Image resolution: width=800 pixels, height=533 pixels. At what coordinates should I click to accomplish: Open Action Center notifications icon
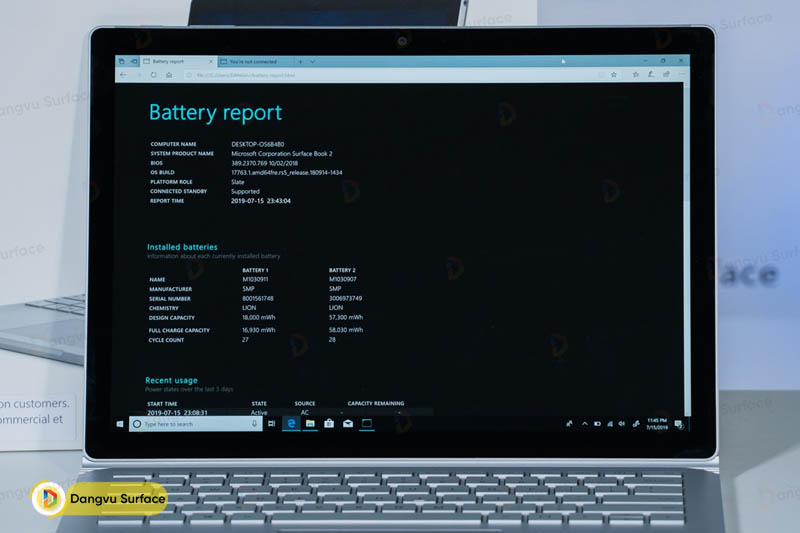tap(679, 425)
